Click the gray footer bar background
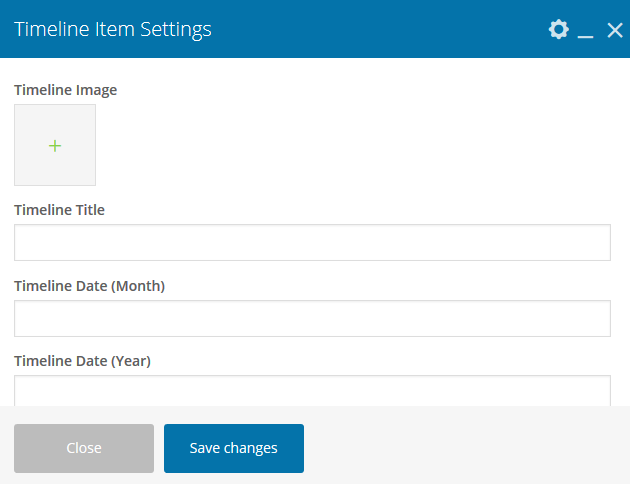Screen dimensions: 630x484 click(x=460, y=448)
